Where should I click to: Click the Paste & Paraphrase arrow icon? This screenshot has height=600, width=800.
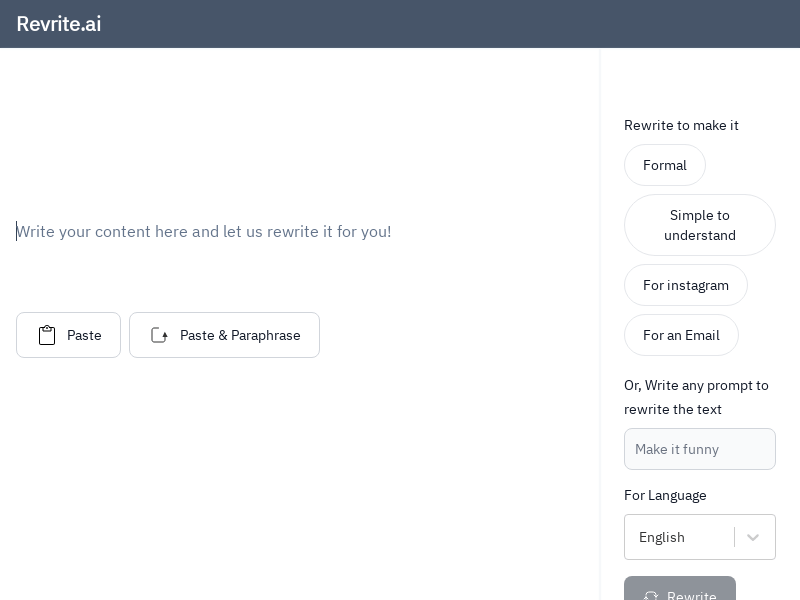[159, 335]
